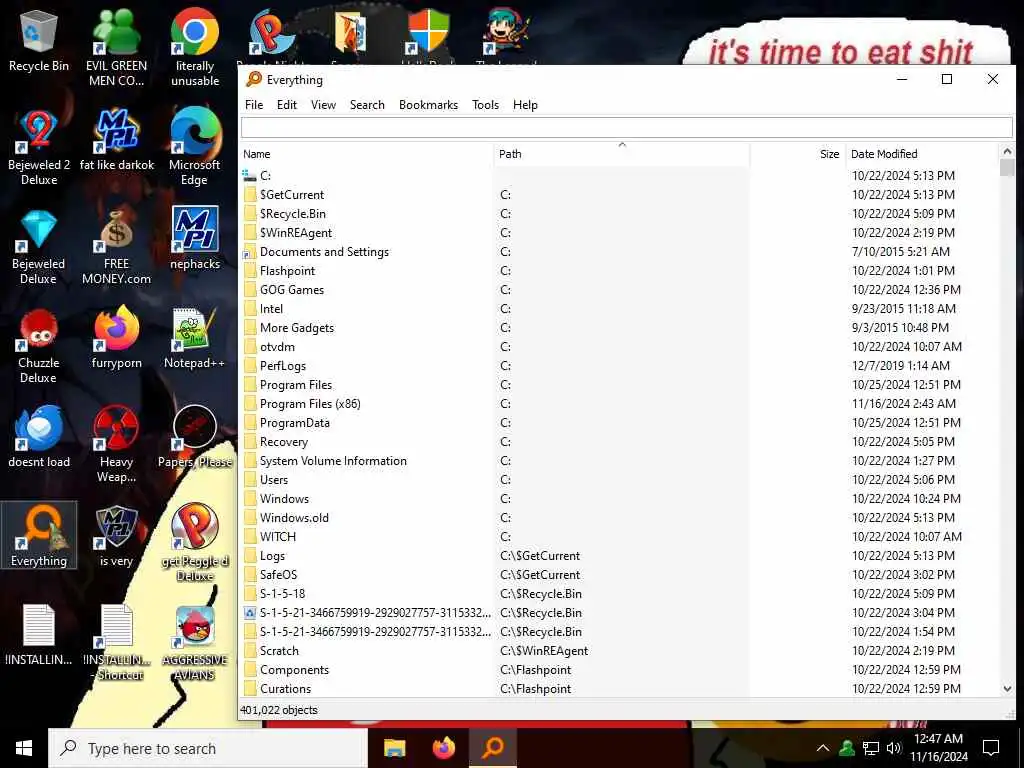
Task: Select the WITCH folder row
Action: click(619, 536)
